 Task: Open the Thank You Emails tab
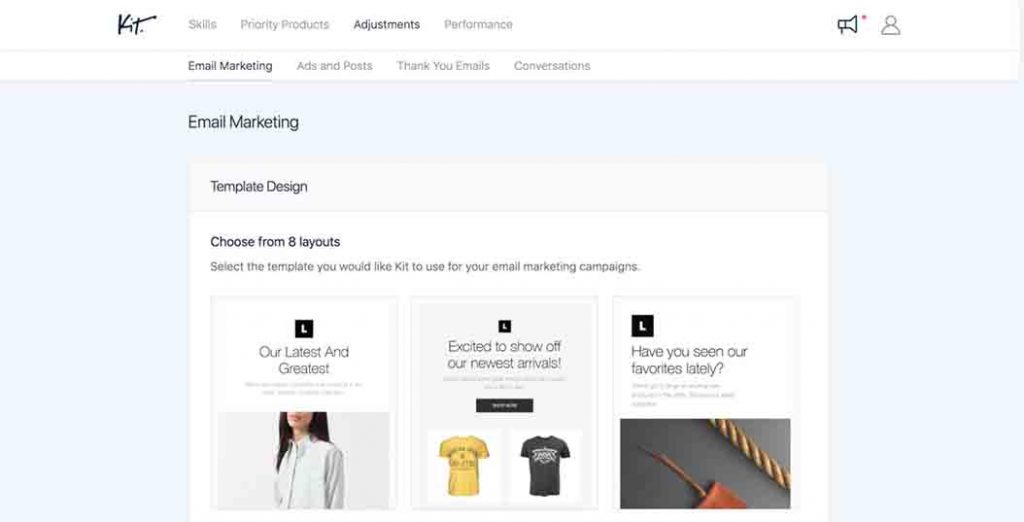click(x=443, y=66)
